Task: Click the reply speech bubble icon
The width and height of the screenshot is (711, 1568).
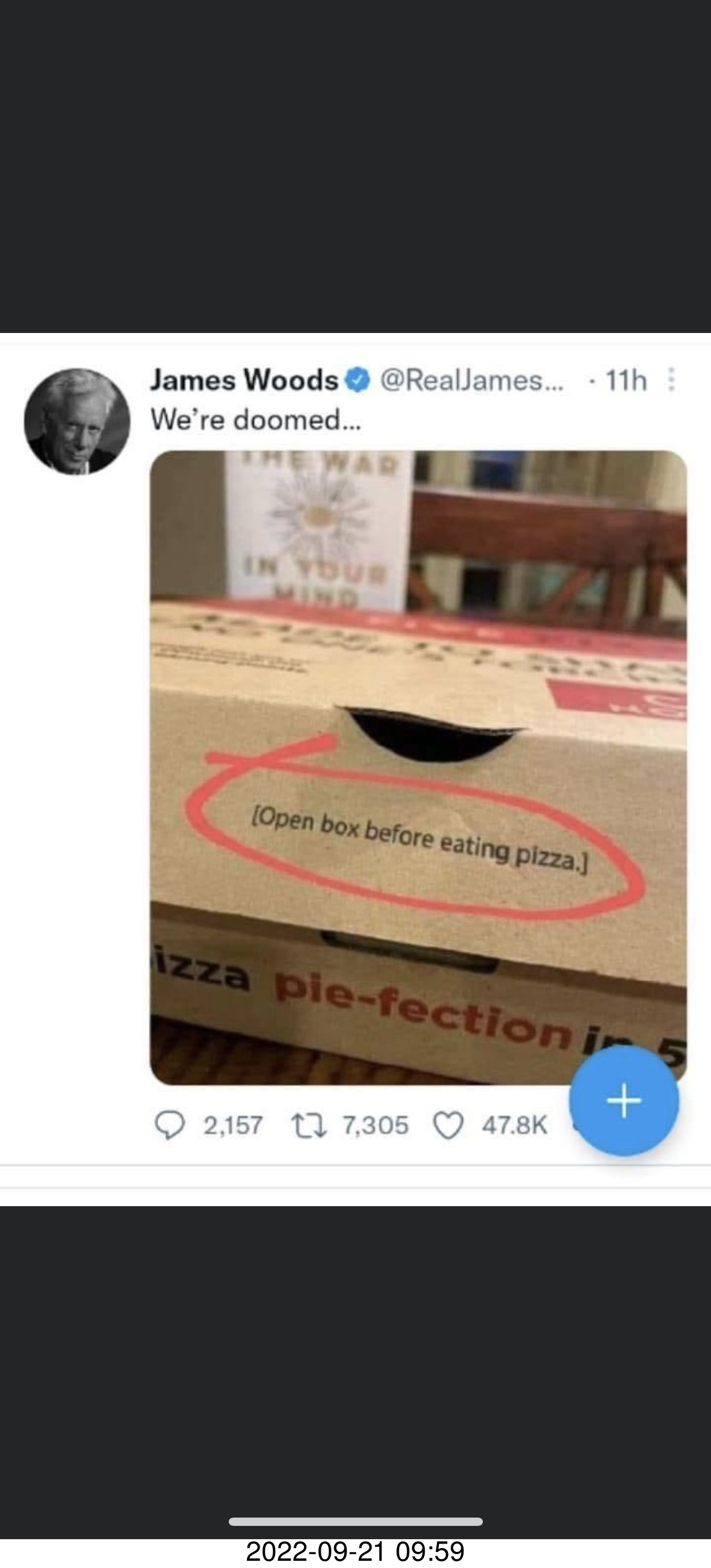Action: click(x=169, y=1125)
